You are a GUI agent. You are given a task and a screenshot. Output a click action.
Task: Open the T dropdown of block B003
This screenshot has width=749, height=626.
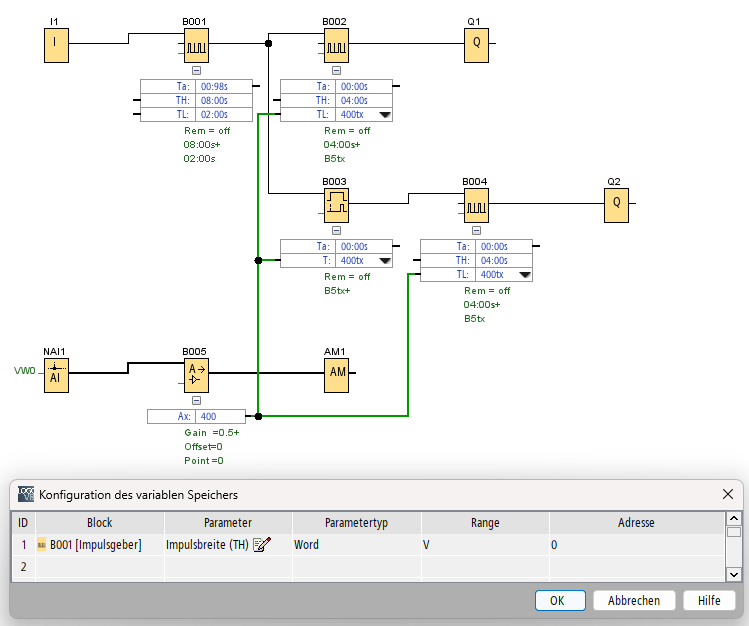pos(383,261)
